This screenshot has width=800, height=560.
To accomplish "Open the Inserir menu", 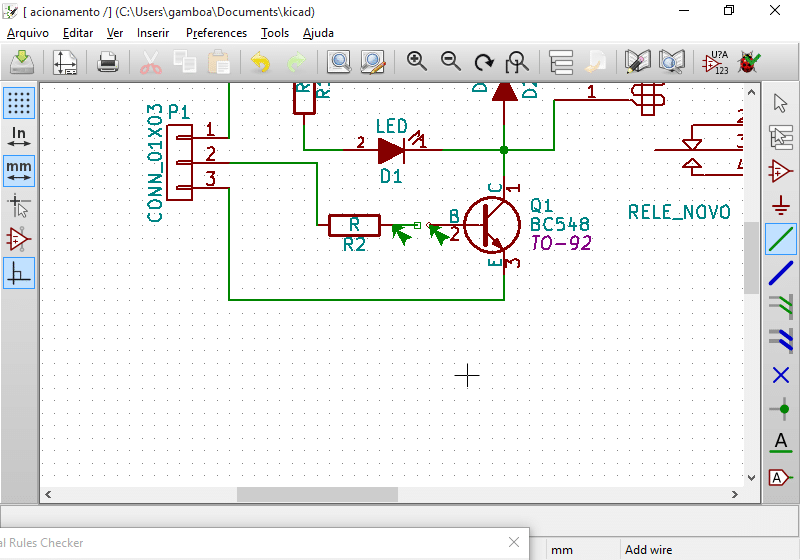I will [153, 33].
